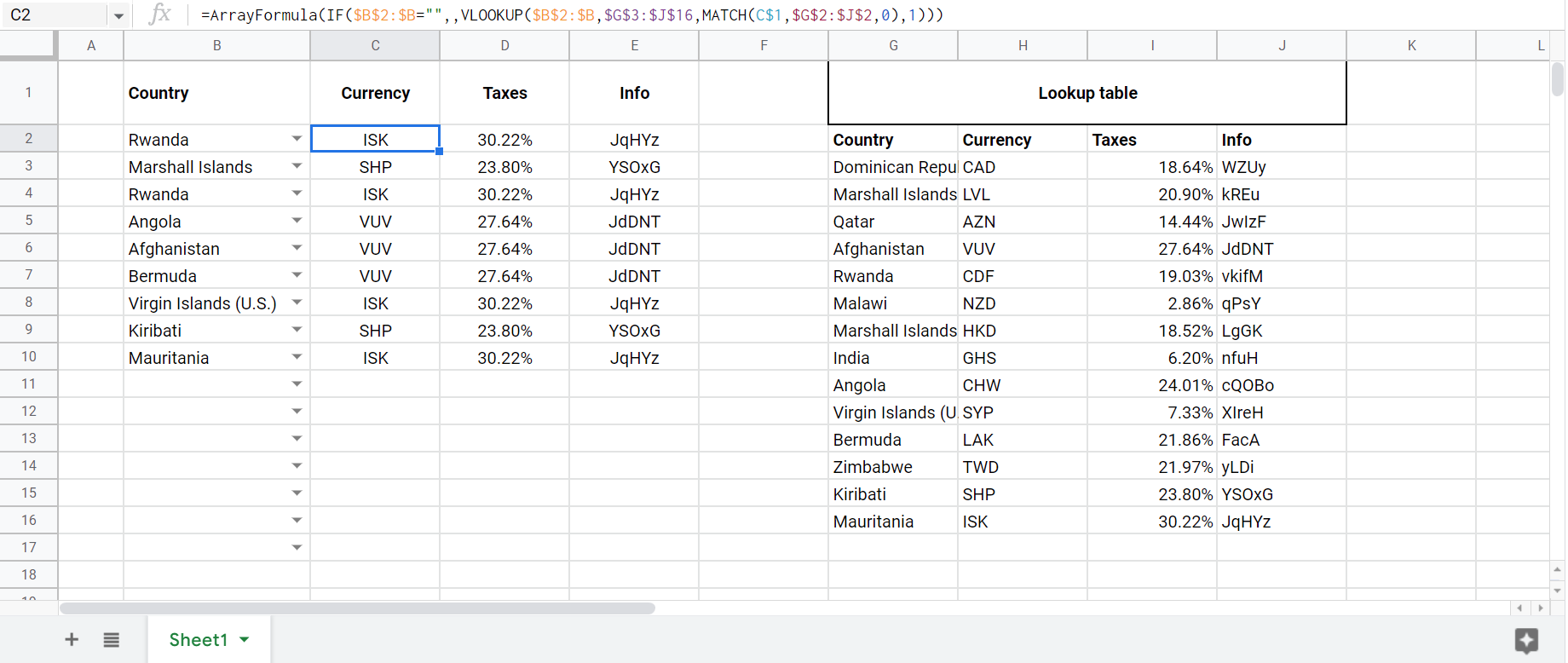1568x663 pixels.
Task: Open the Kiribati country dropdown in row 9
Action: (297, 329)
